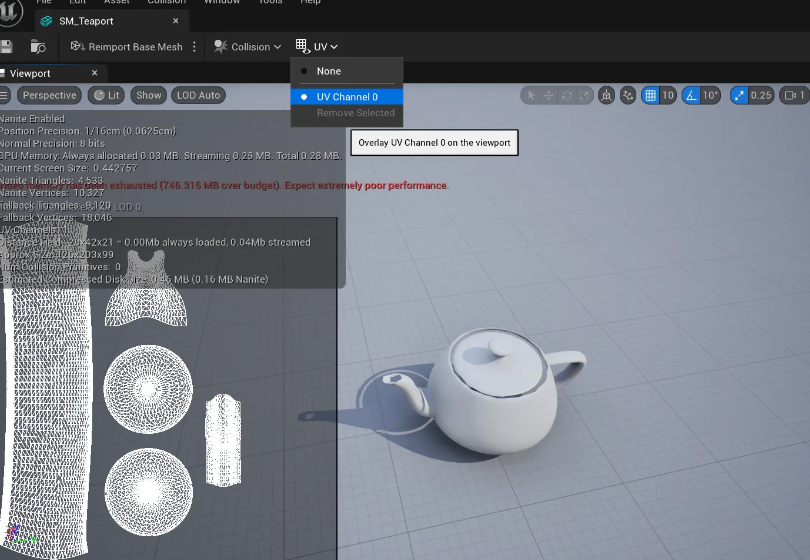This screenshot has width=810, height=560.
Task: Open the Lit view mode dropdown
Action: click(106, 95)
